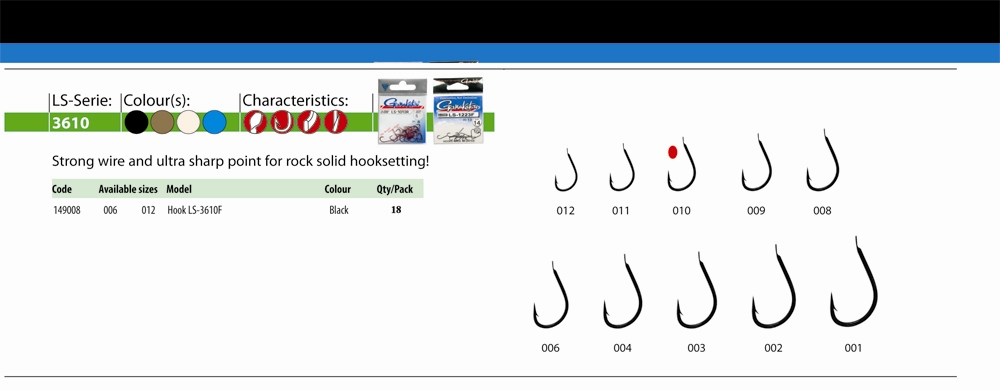Click the size 001 hook illustration

854,282
